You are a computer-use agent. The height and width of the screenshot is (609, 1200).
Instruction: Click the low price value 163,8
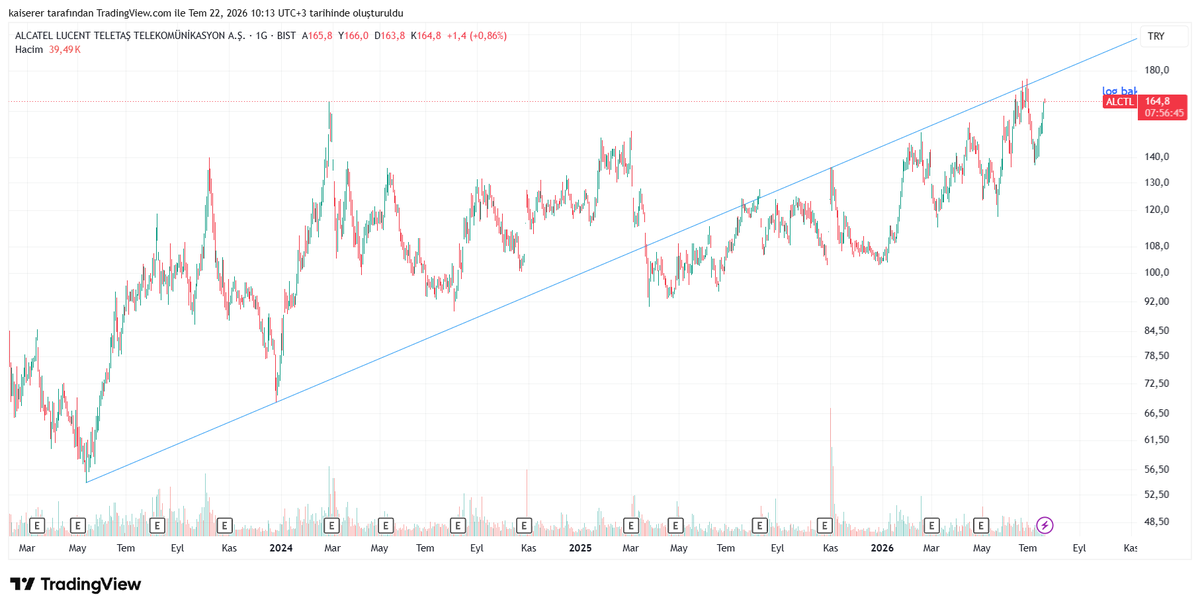[394, 35]
